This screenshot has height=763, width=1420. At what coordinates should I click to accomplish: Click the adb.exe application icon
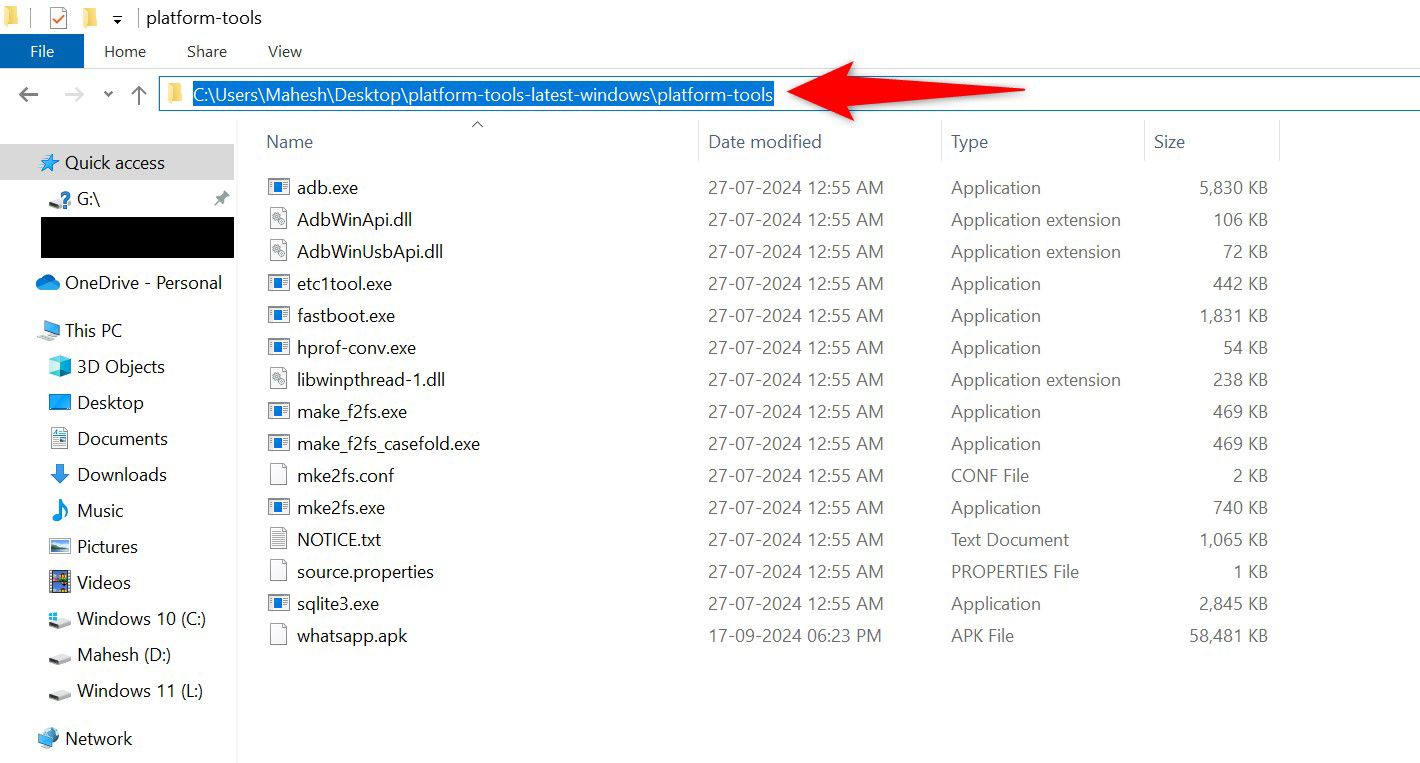(278, 187)
